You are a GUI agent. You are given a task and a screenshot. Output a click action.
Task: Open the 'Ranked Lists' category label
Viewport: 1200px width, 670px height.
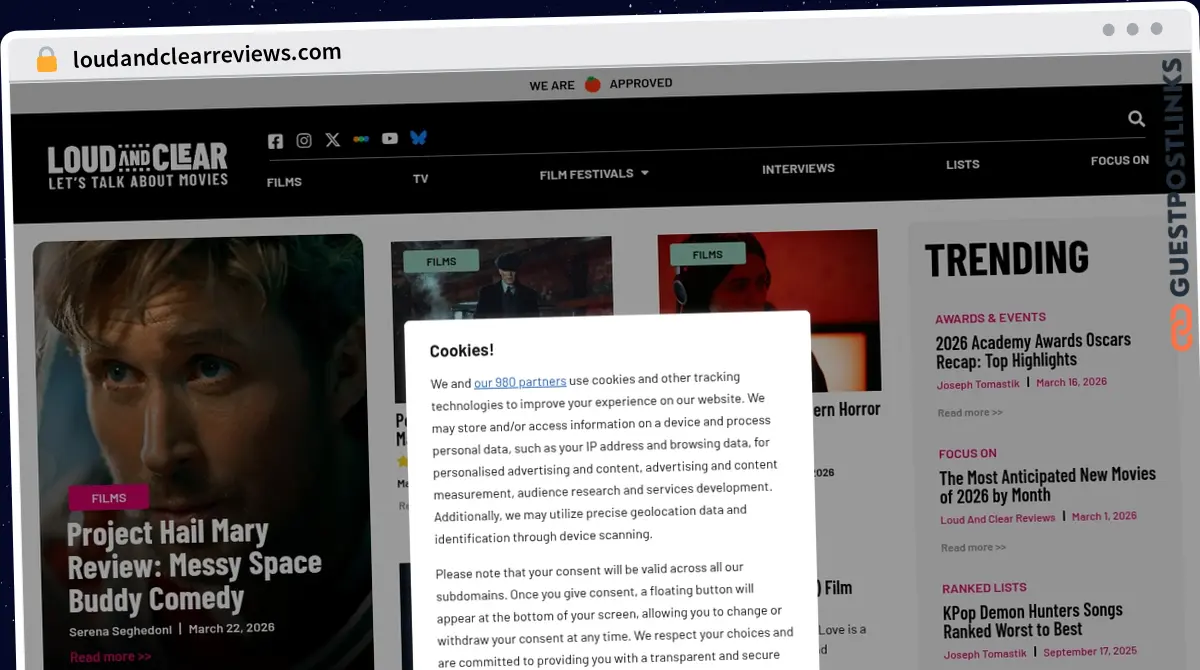pyautogui.click(x=984, y=588)
